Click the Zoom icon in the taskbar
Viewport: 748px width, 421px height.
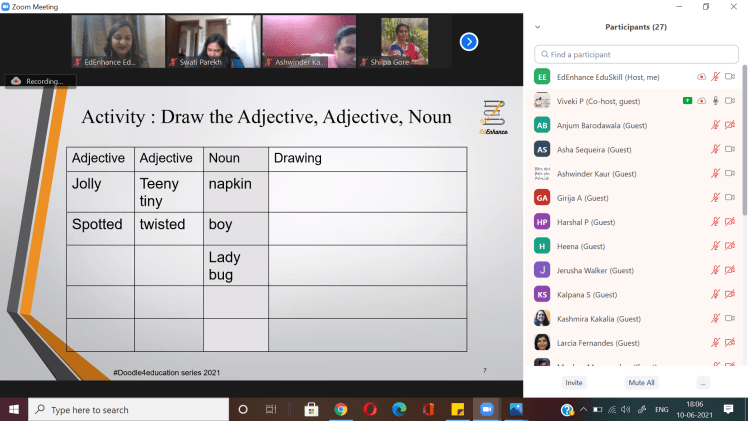(487, 409)
